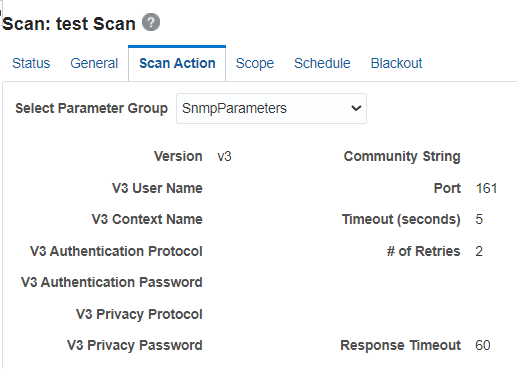Click the Community String label

coord(402,156)
